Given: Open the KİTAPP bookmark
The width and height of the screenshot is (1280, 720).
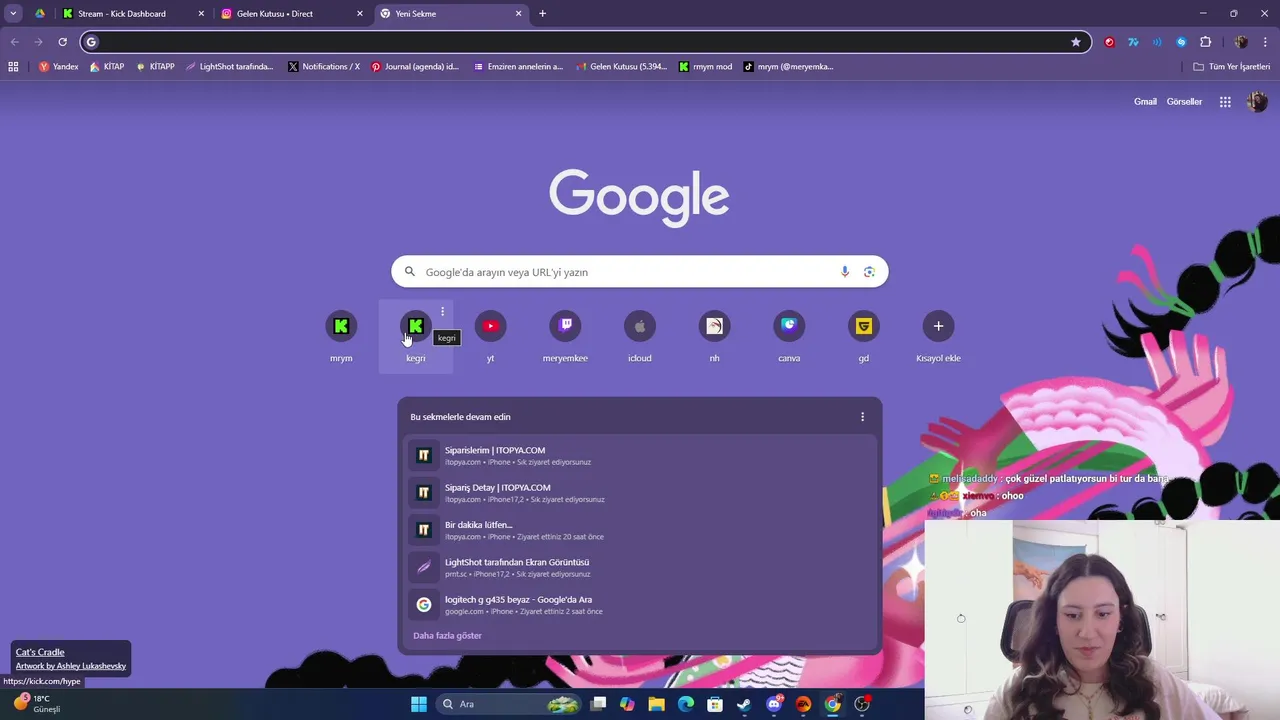Looking at the screenshot, I should point(155,67).
